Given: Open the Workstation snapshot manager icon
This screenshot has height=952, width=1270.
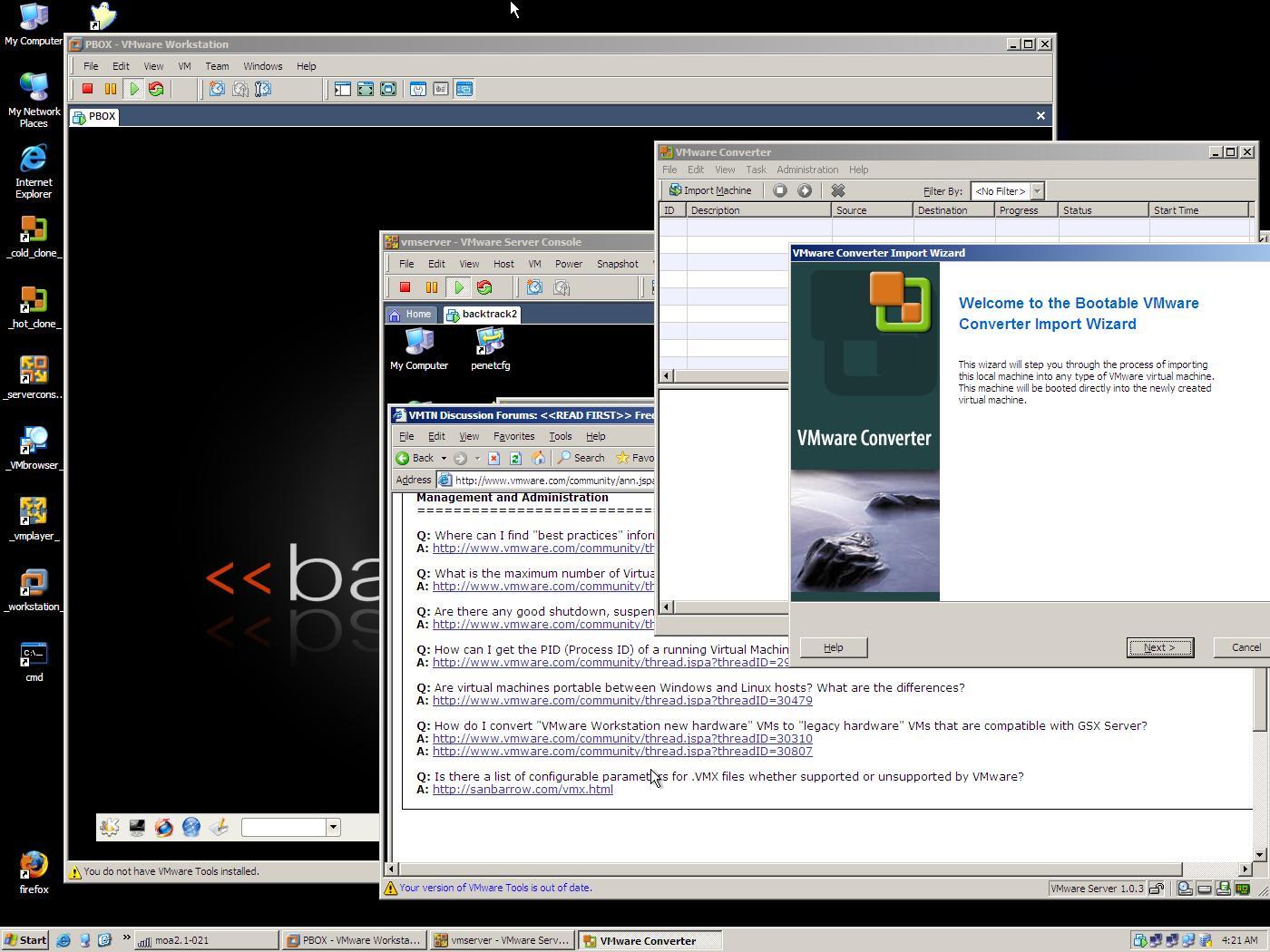Looking at the screenshot, I should tap(263, 89).
